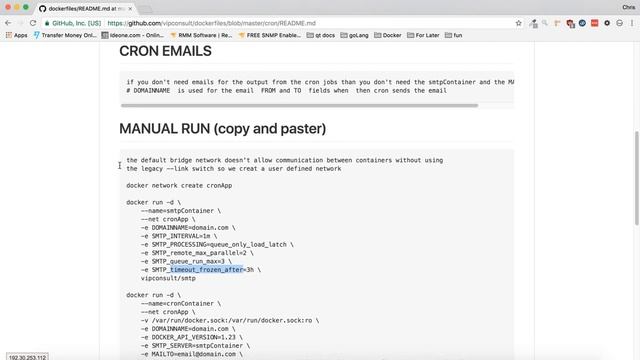Open the Apps bookmarks shortcut
This screenshot has width=640, height=360.
point(16,36)
